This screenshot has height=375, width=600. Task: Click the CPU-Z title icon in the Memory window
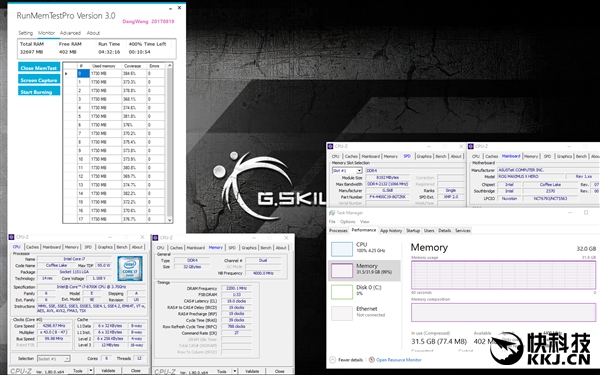point(155,238)
